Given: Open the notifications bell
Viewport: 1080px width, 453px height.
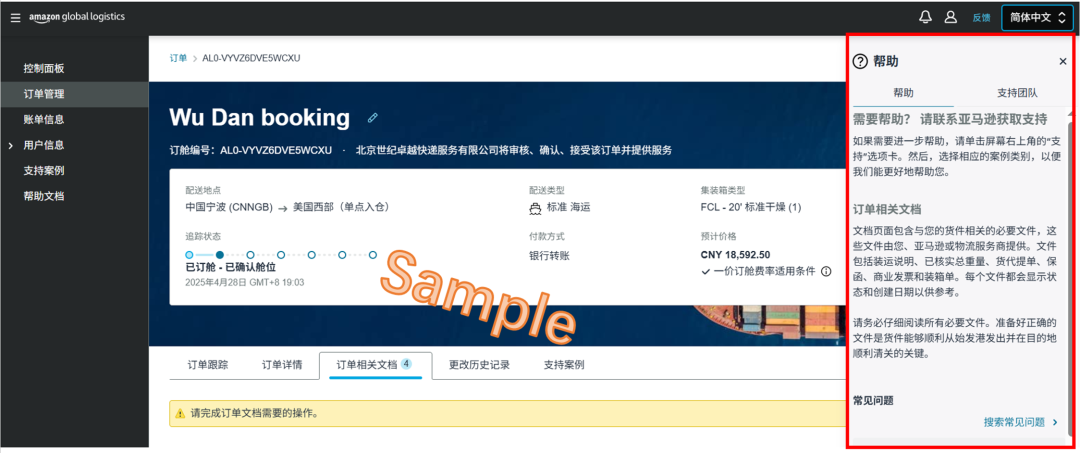Looking at the screenshot, I should tap(925, 17).
